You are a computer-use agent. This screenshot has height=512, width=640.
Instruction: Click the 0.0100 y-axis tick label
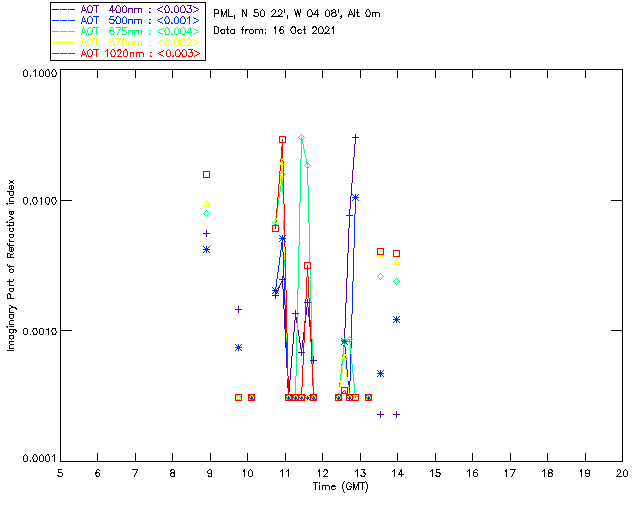coord(39,201)
